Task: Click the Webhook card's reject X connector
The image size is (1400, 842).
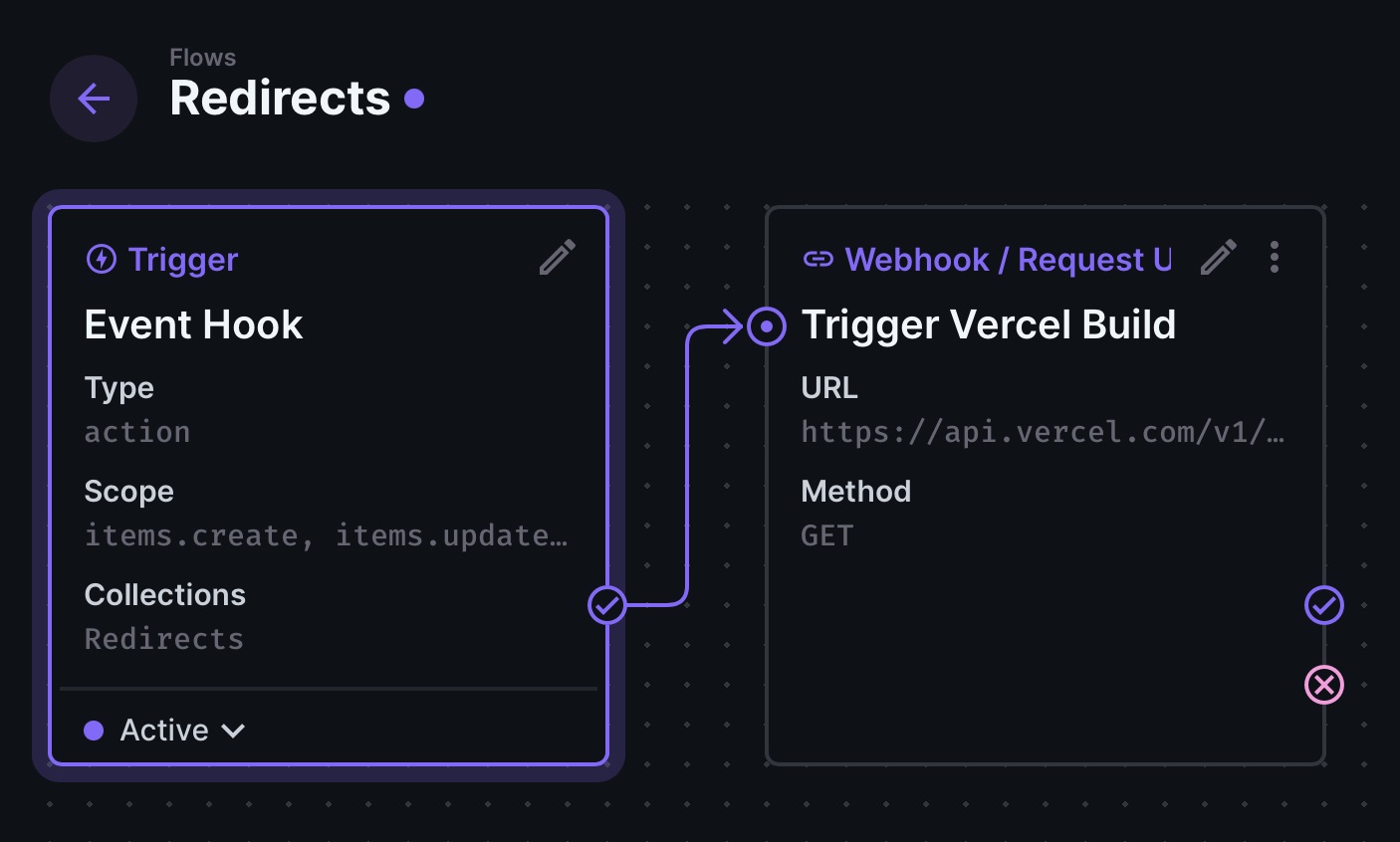Action: click(1323, 685)
